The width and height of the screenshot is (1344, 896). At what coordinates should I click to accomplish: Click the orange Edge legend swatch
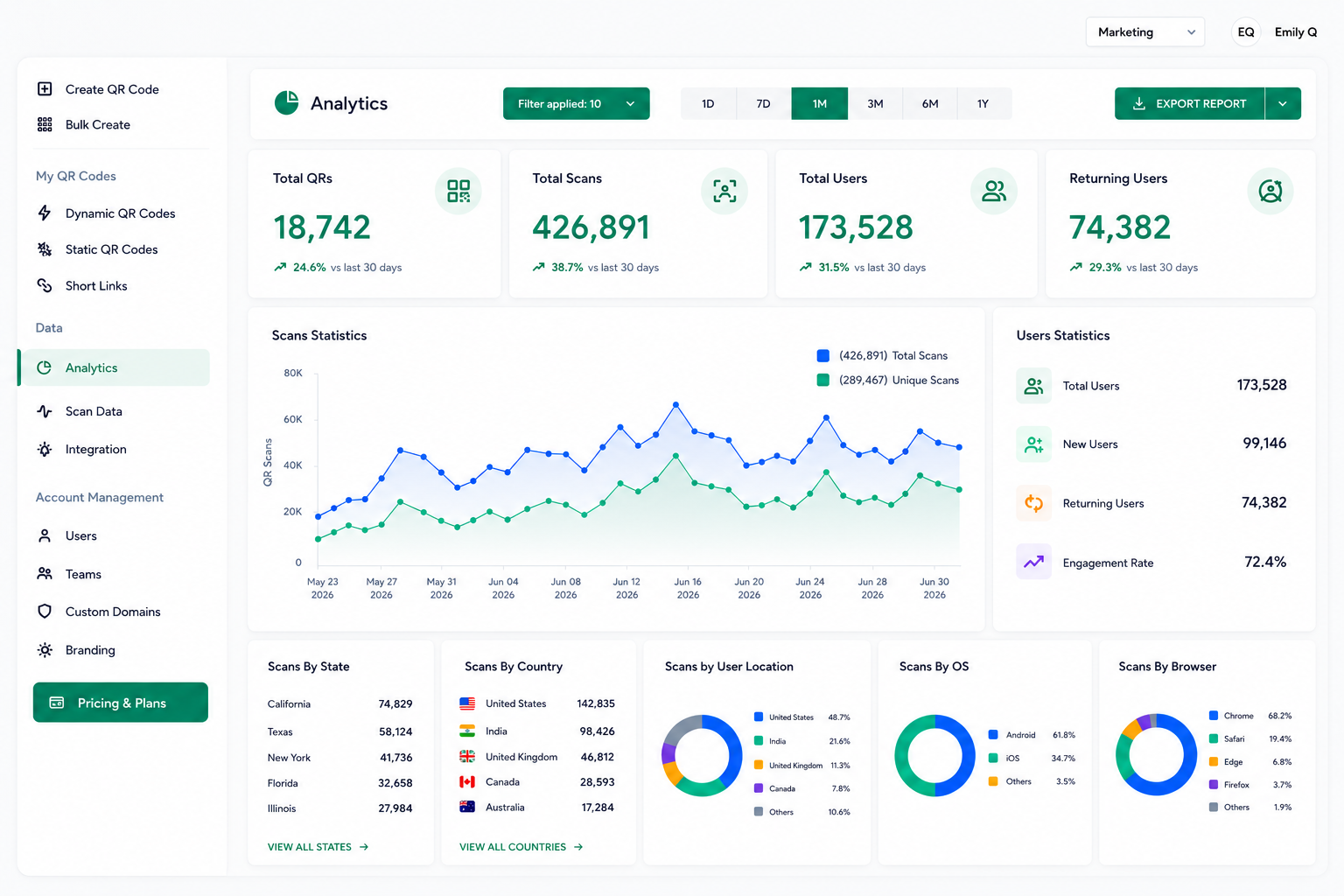pyautogui.click(x=1214, y=762)
